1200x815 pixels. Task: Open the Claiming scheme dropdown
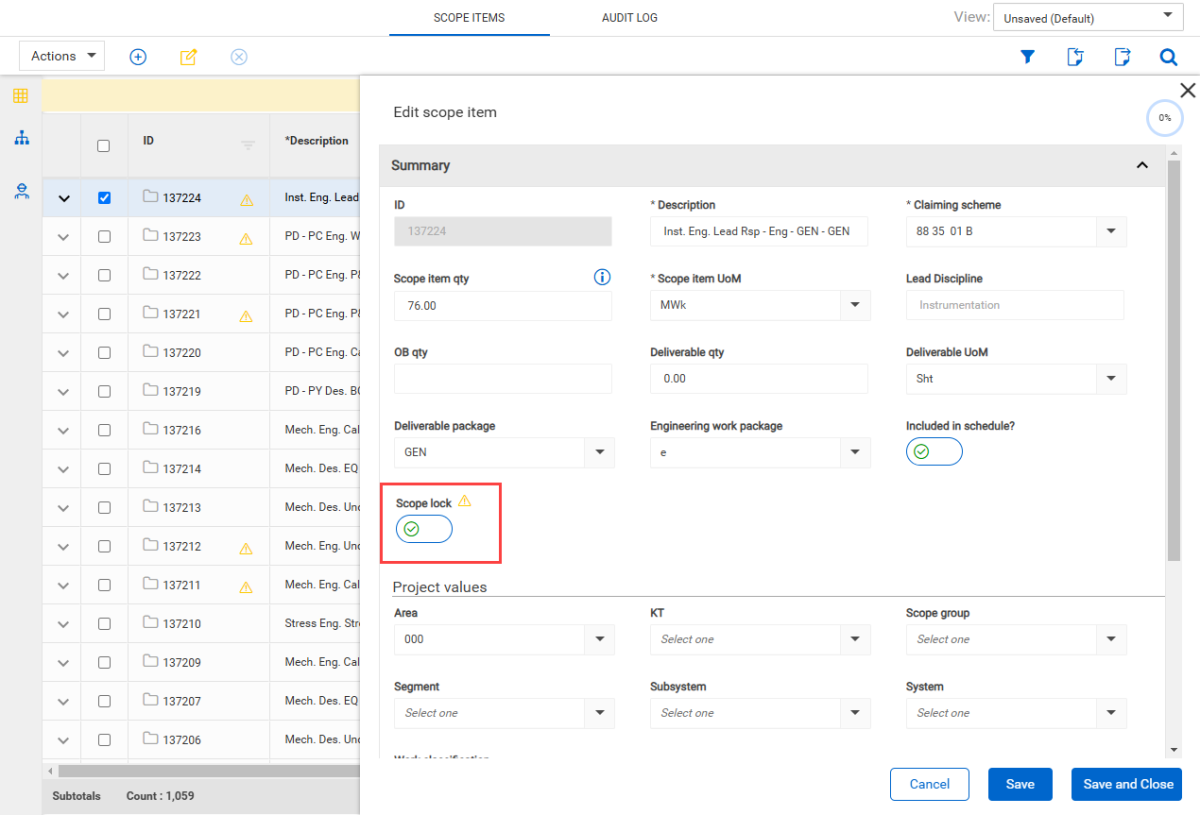tap(1110, 231)
